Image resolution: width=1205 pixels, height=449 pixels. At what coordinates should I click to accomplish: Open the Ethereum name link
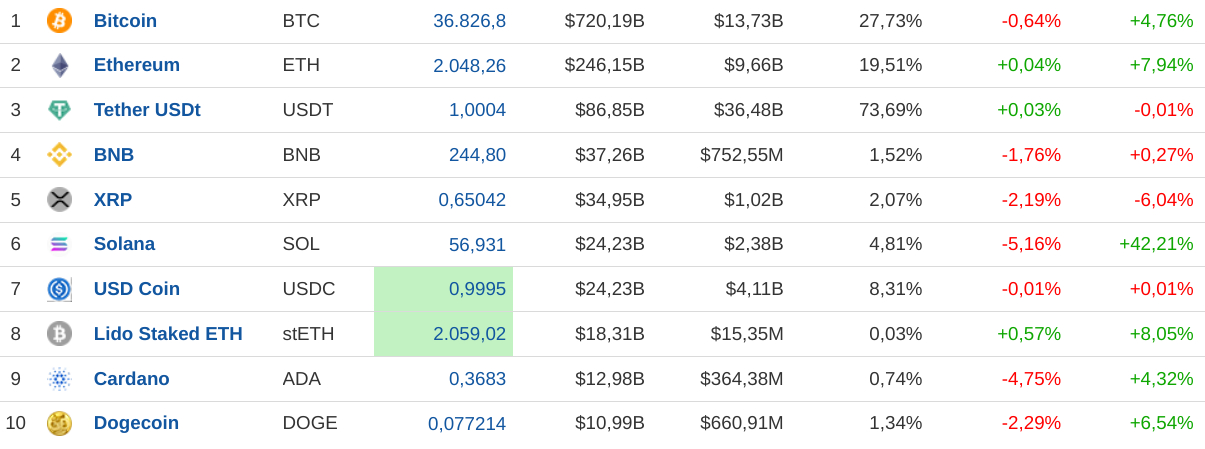pyautogui.click(x=137, y=65)
